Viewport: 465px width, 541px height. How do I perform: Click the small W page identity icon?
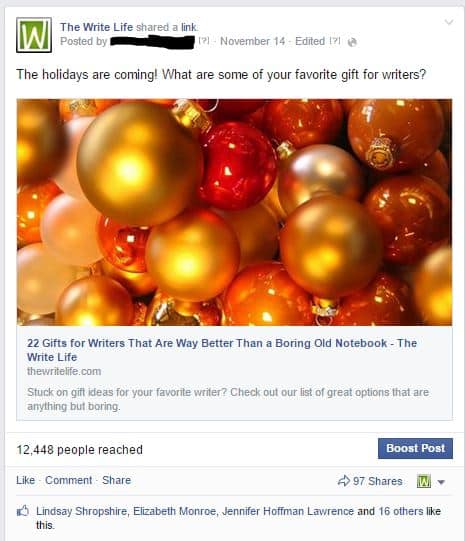point(424,481)
